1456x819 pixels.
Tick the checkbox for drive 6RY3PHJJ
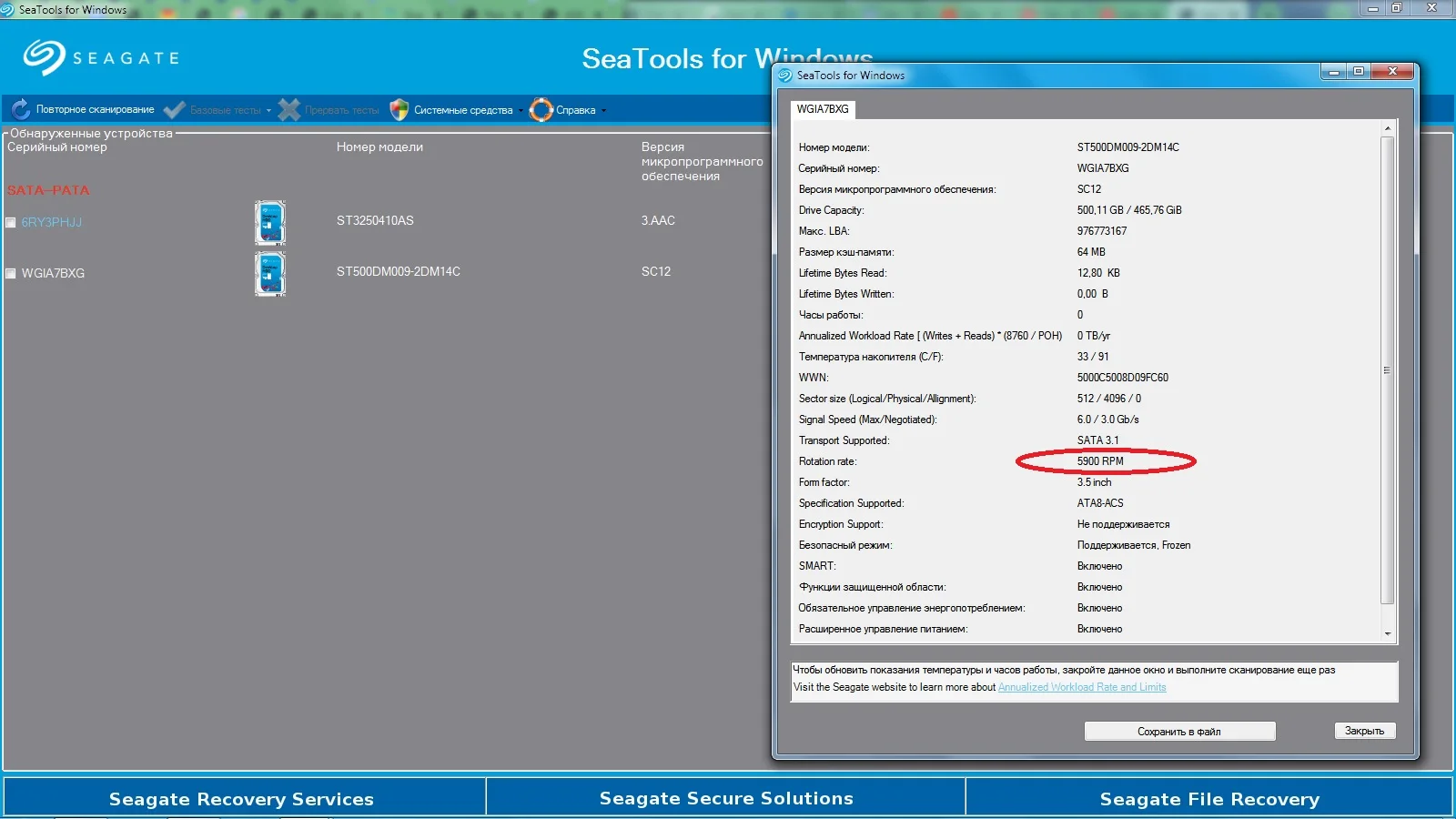click(11, 223)
